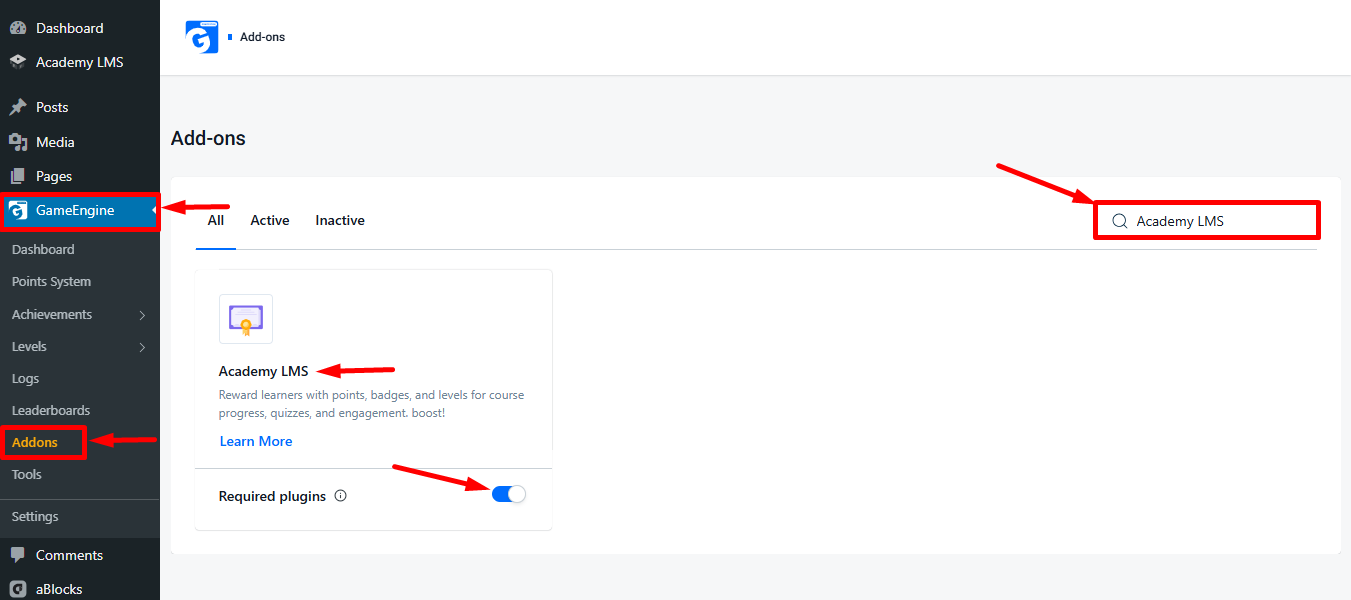Open Achievements menu item
The height and width of the screenshot is (600, 1351).
point(52,314)
